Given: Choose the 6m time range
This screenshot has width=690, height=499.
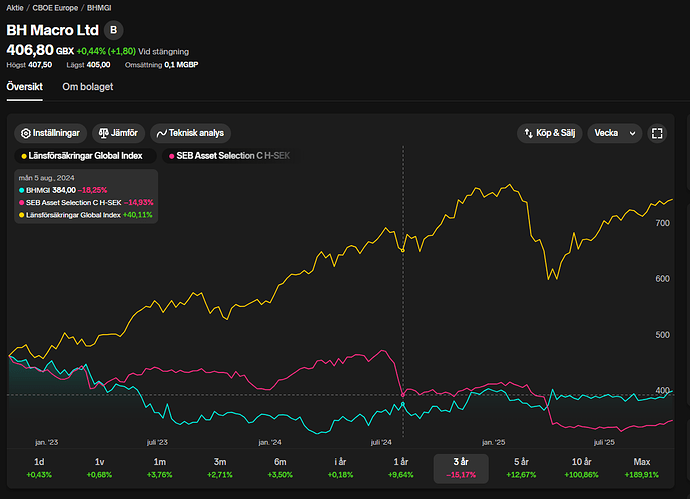Looking at the screenshot, I should 280,468.
